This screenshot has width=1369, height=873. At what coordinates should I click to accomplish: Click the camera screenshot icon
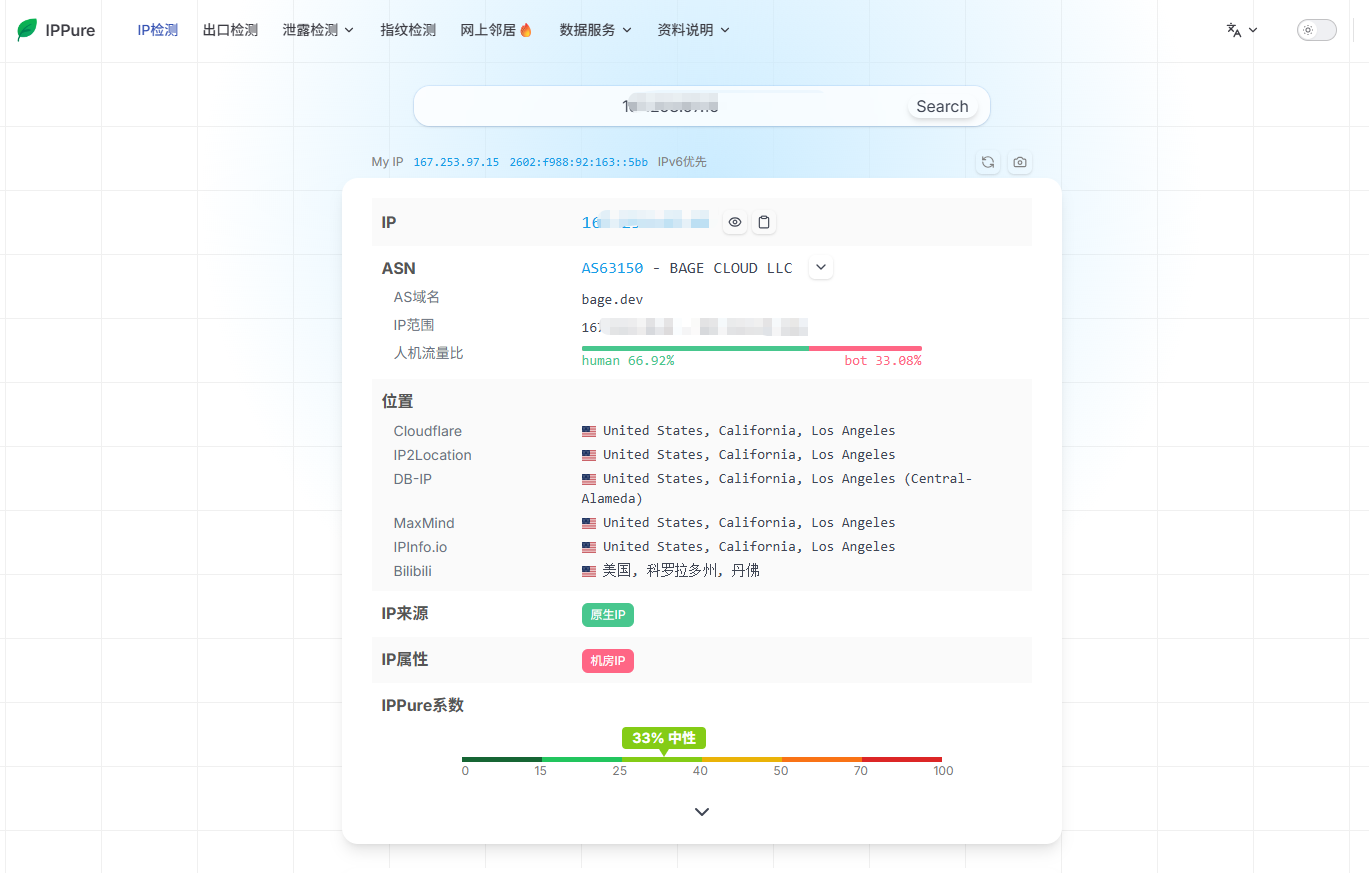click(1020, 162)
